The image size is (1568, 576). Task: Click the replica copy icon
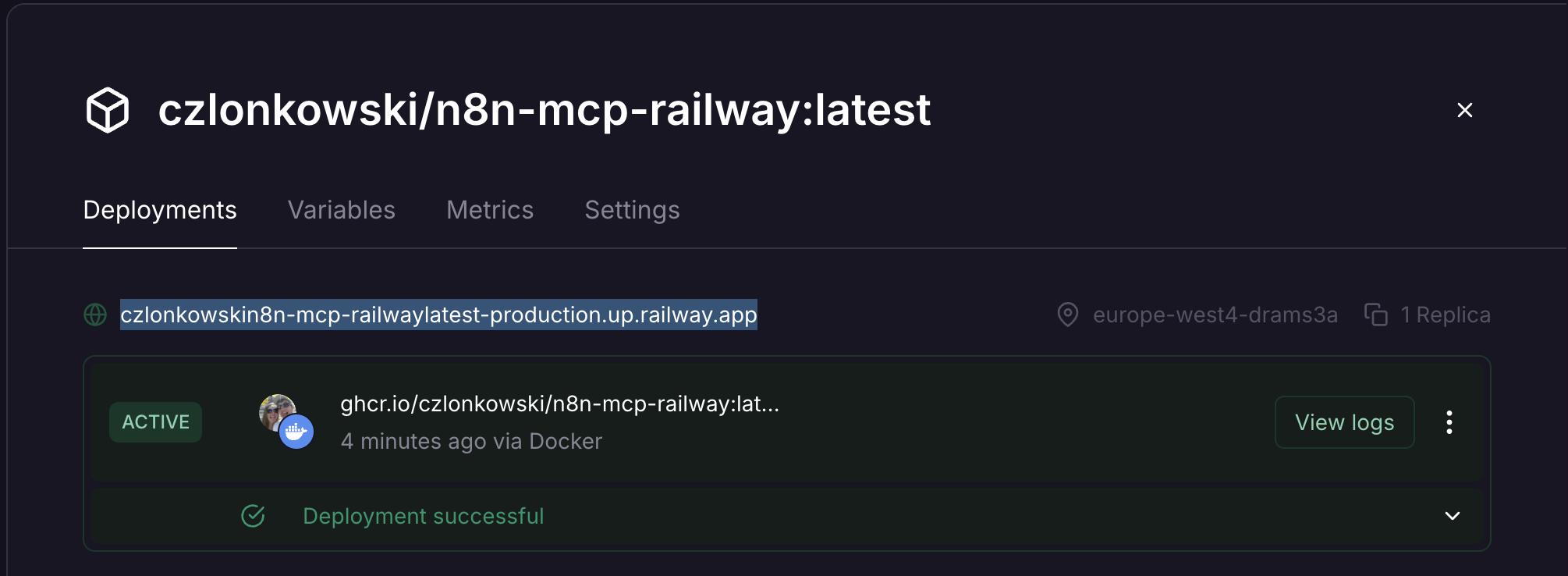point(1375,315)
